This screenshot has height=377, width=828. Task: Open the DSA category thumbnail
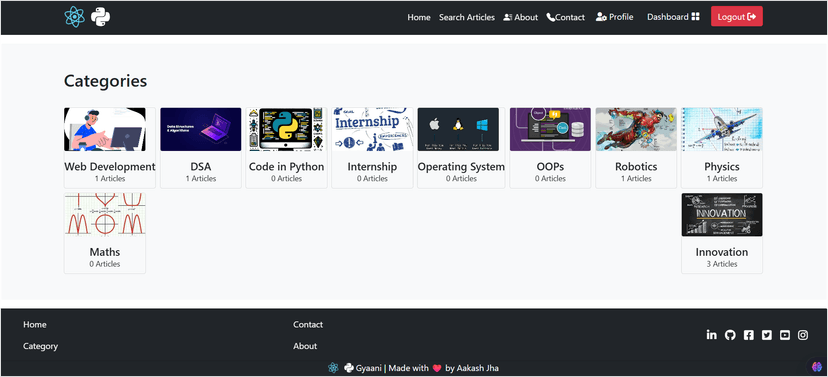[x=201, y=129]
